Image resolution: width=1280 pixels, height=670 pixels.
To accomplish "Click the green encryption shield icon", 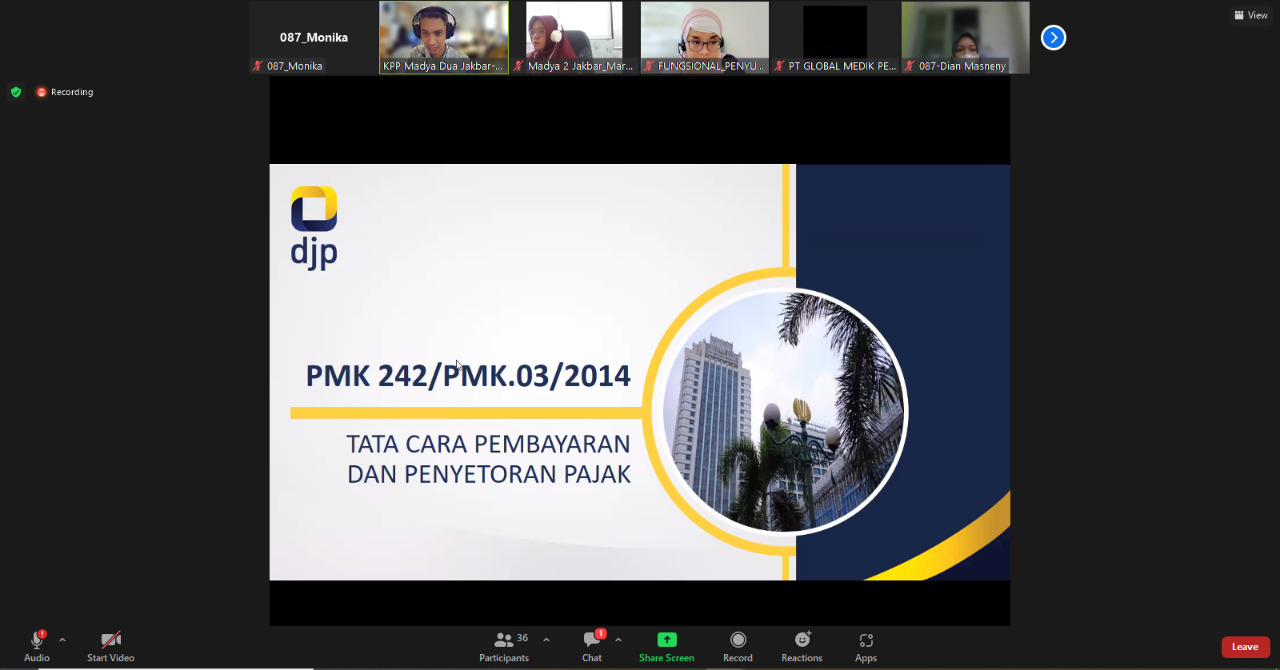I will tap(16, 92).
